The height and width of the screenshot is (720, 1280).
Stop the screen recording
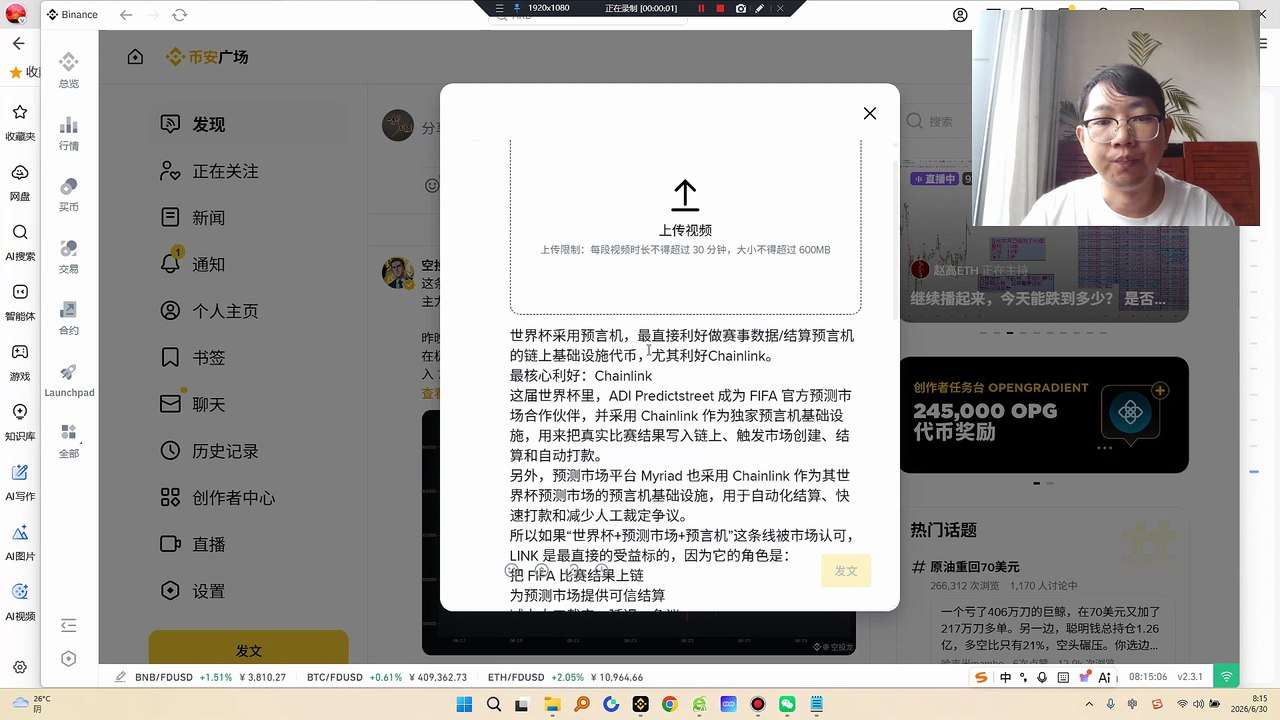[x=720, y=8]
